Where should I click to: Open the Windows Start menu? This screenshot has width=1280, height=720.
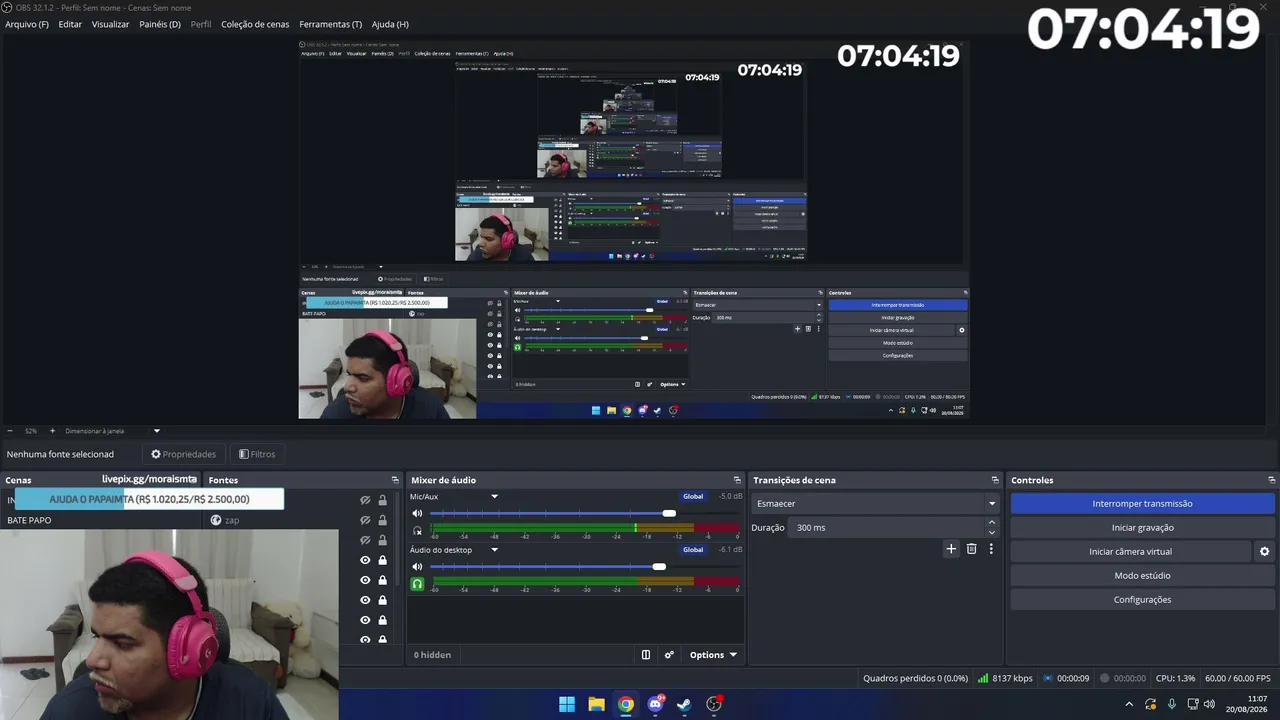[x=567, y=704]
